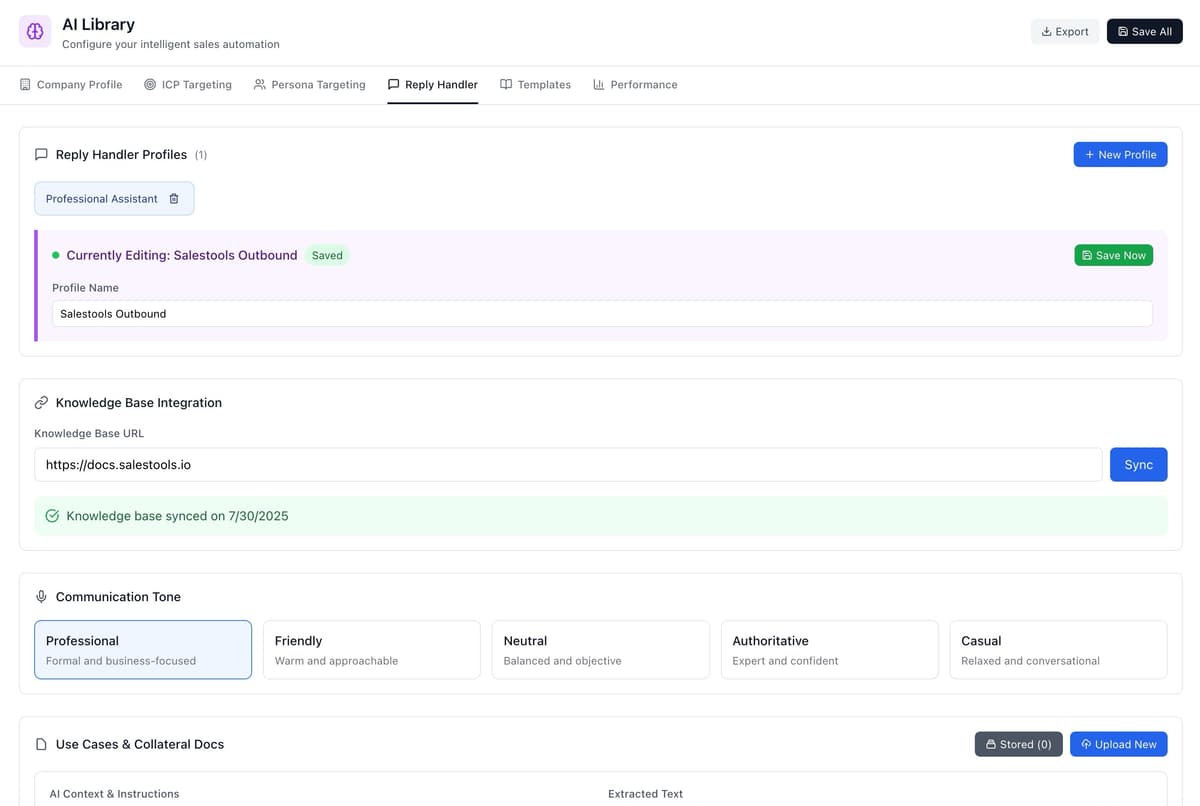Click the speech bubble icon beside Reply Handler Profiles
Viewport: 1200px width, 806px height.
click(41, 154)
